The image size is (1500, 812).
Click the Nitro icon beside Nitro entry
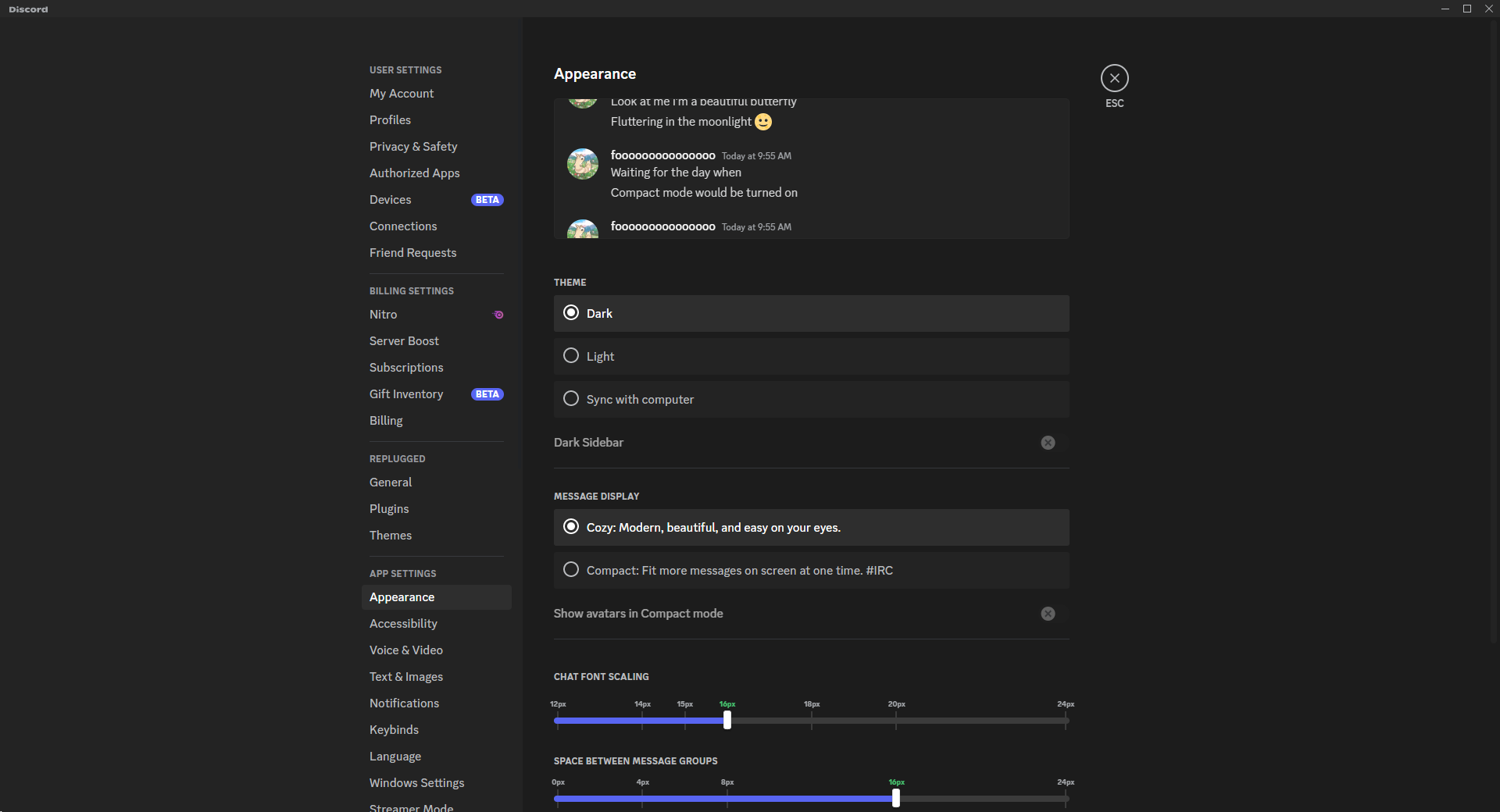click(x=498, y=315)
